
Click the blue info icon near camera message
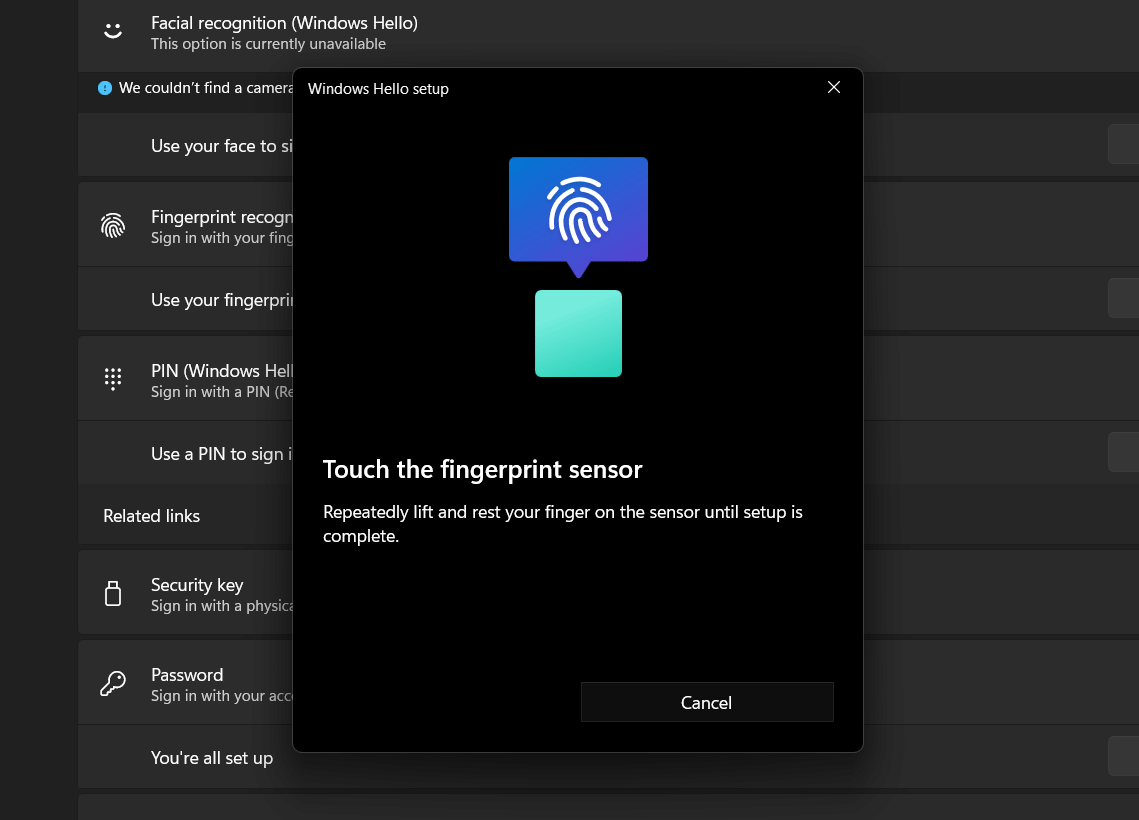pos(105,88)
